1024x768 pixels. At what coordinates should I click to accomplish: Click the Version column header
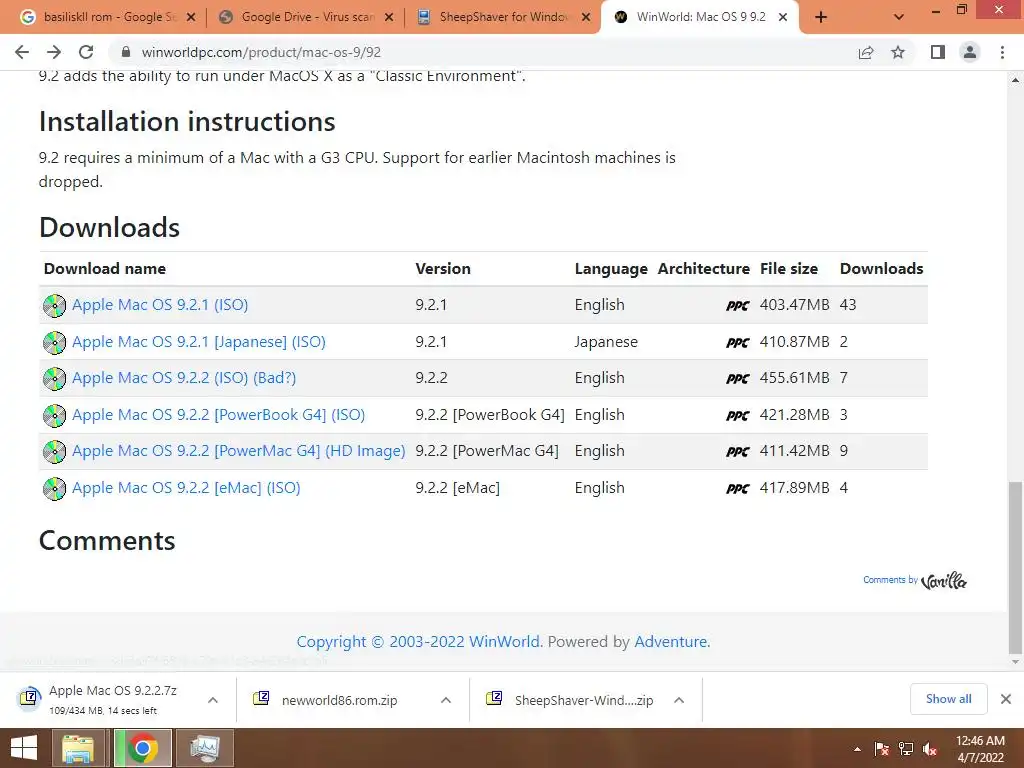[443, 268]
